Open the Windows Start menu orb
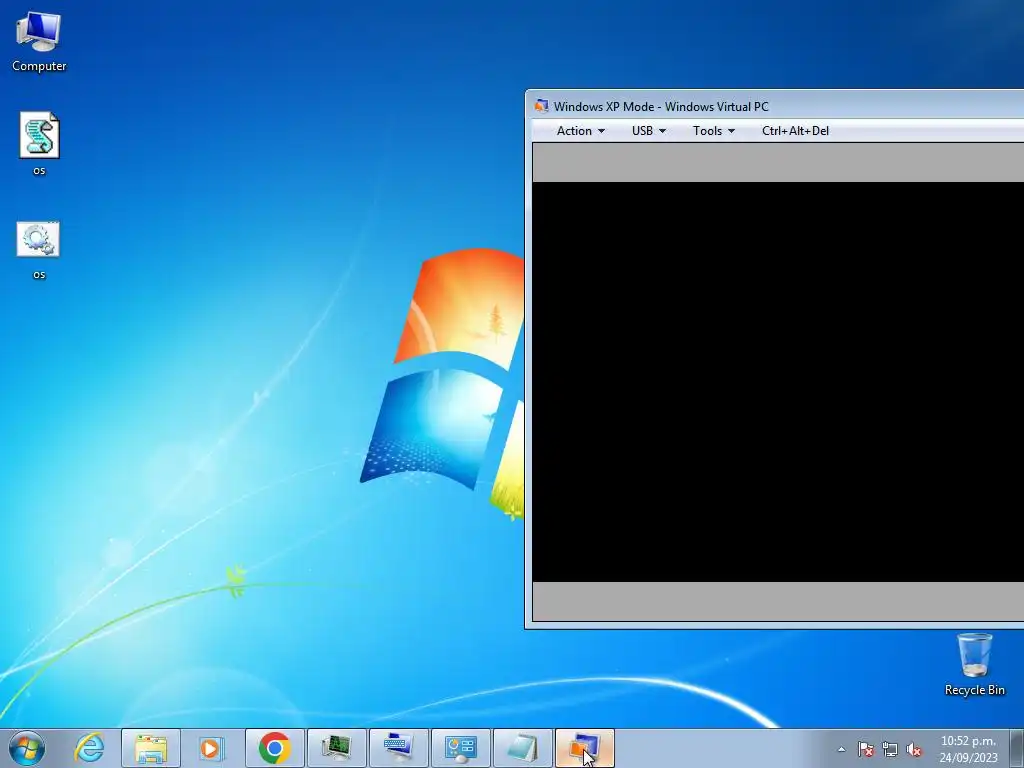The image size is (1024, 768). 27,748
